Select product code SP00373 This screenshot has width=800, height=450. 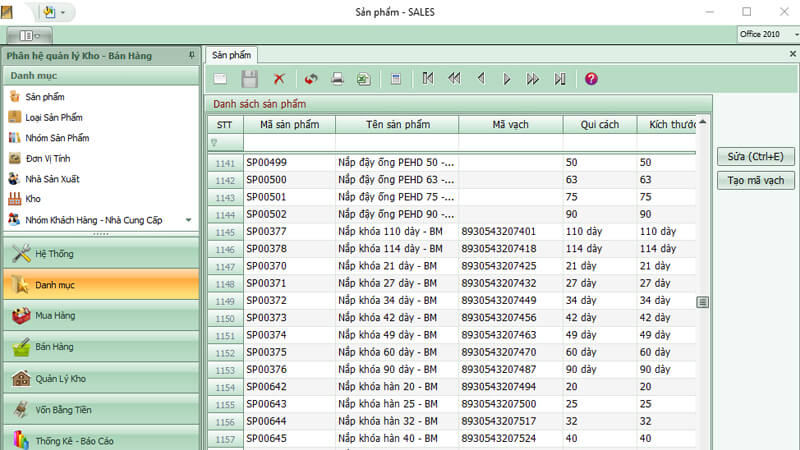point(289,318)
